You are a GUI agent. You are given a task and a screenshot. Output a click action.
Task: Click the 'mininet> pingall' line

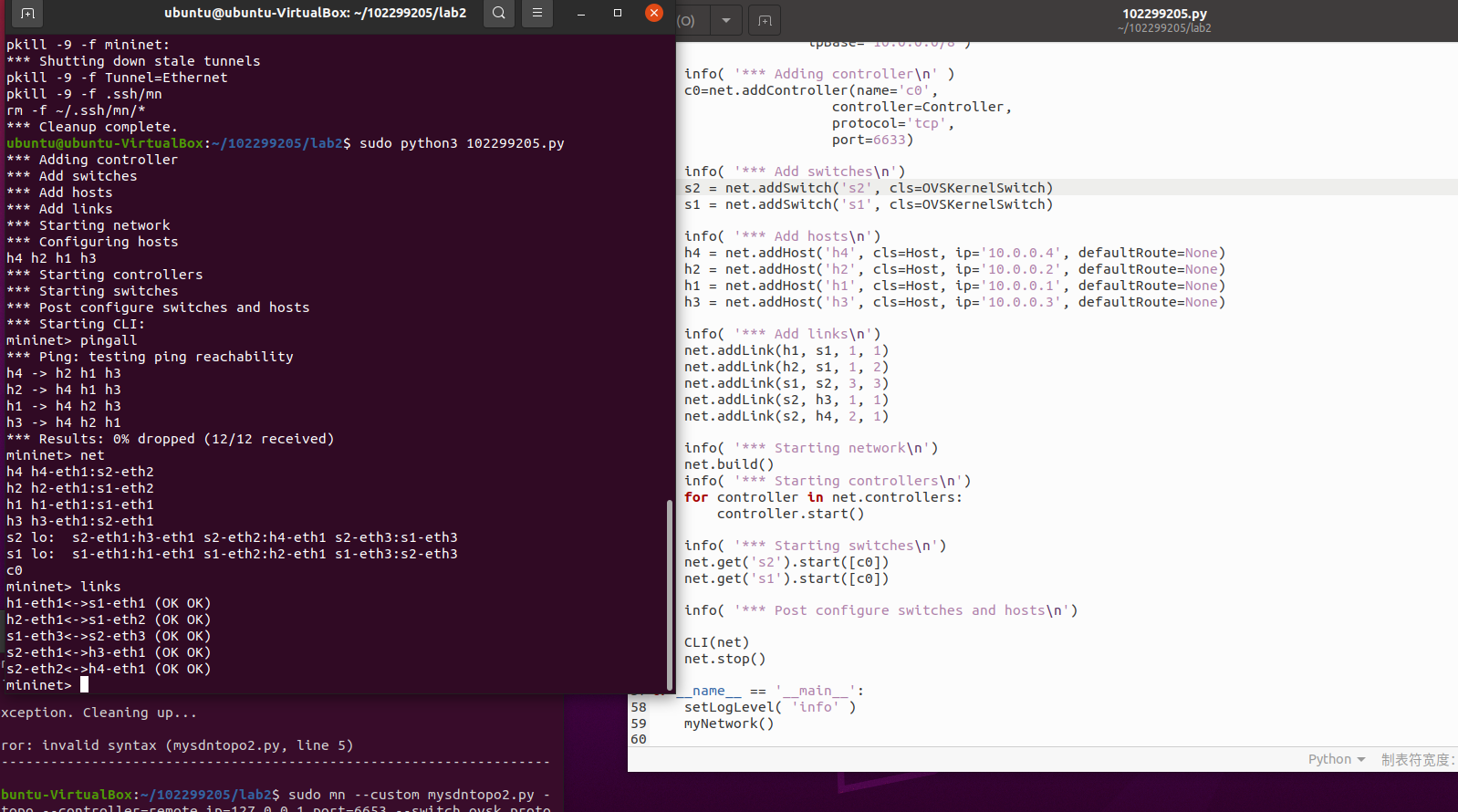click(x=72, y=340)
